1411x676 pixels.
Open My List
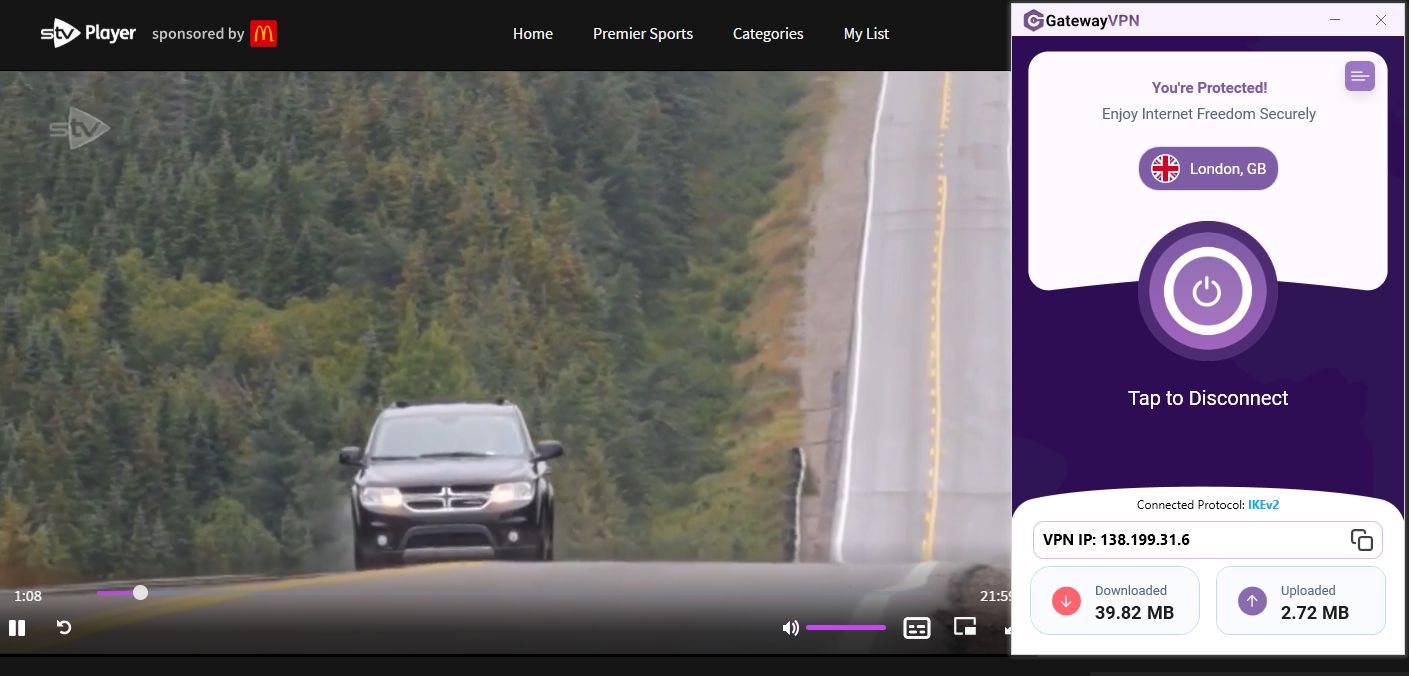[x=866, y=33]
